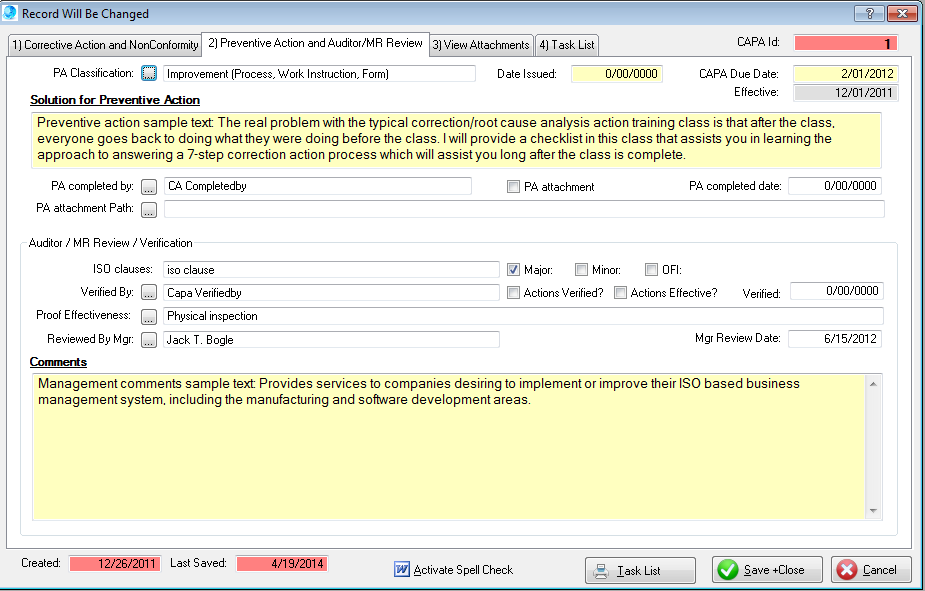Image resolution: width=925 pixels, height=591 pixels.
Task: Open the Verified By lookup button
Action: coord(149,292)
